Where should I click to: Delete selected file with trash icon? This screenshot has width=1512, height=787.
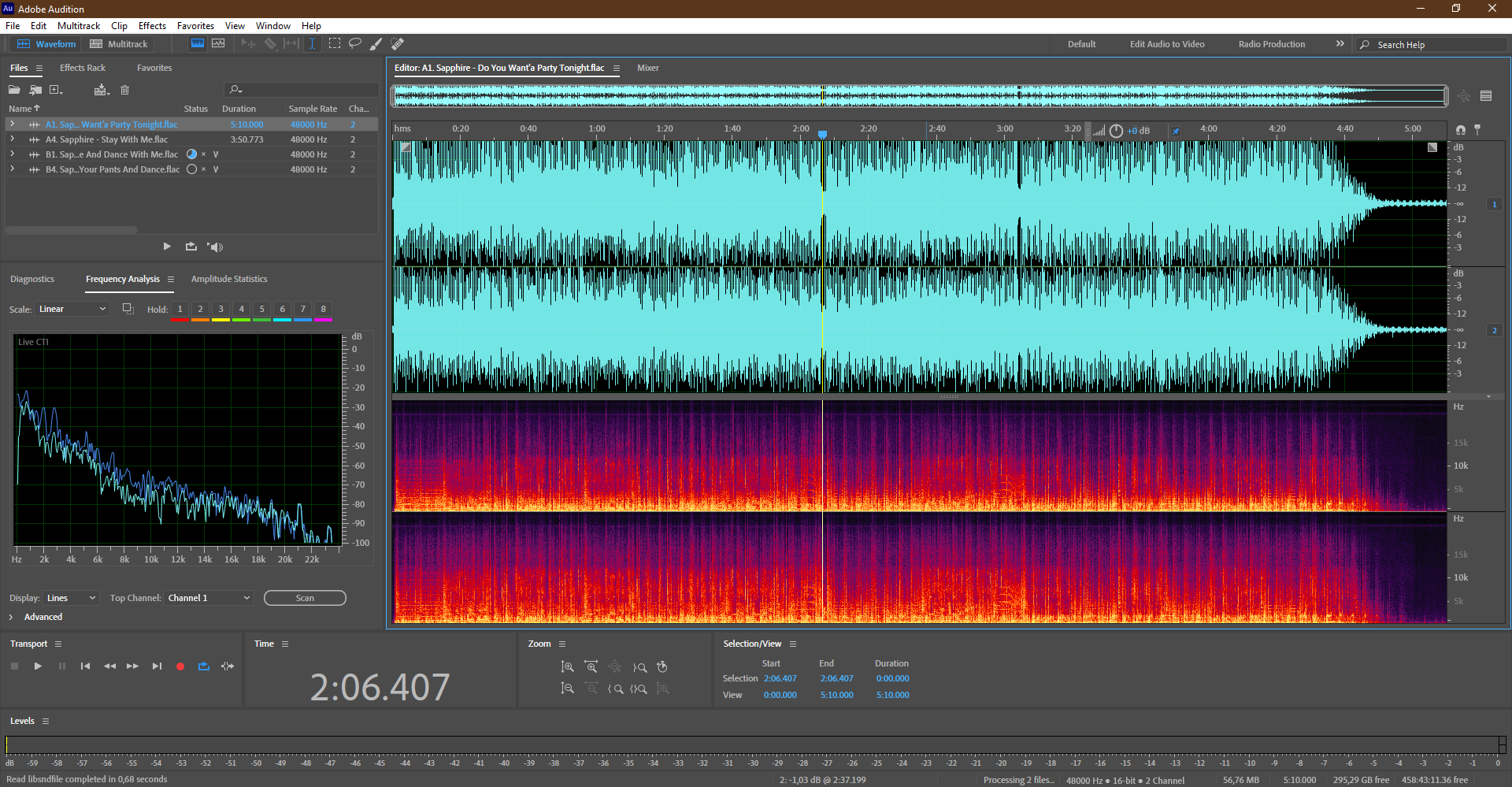pos(124,90)
